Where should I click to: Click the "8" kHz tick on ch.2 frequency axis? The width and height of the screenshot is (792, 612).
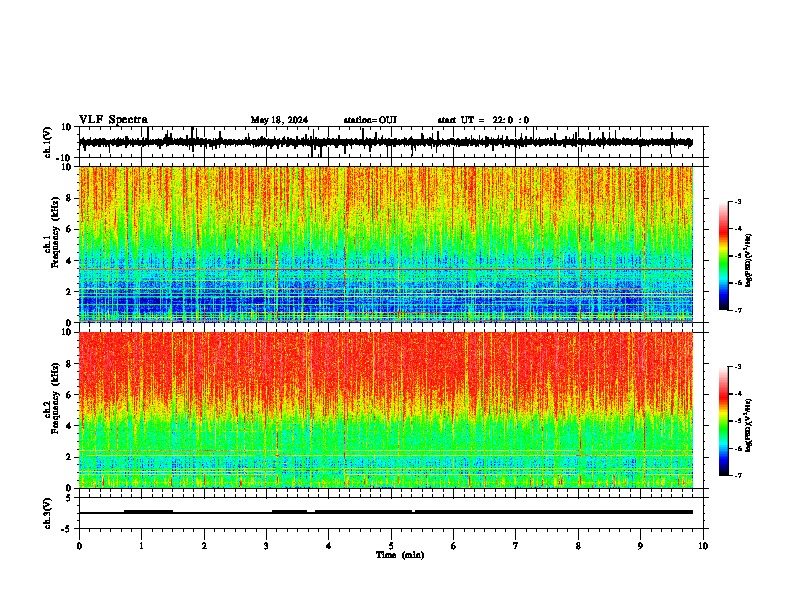click(x=68, y=364)
